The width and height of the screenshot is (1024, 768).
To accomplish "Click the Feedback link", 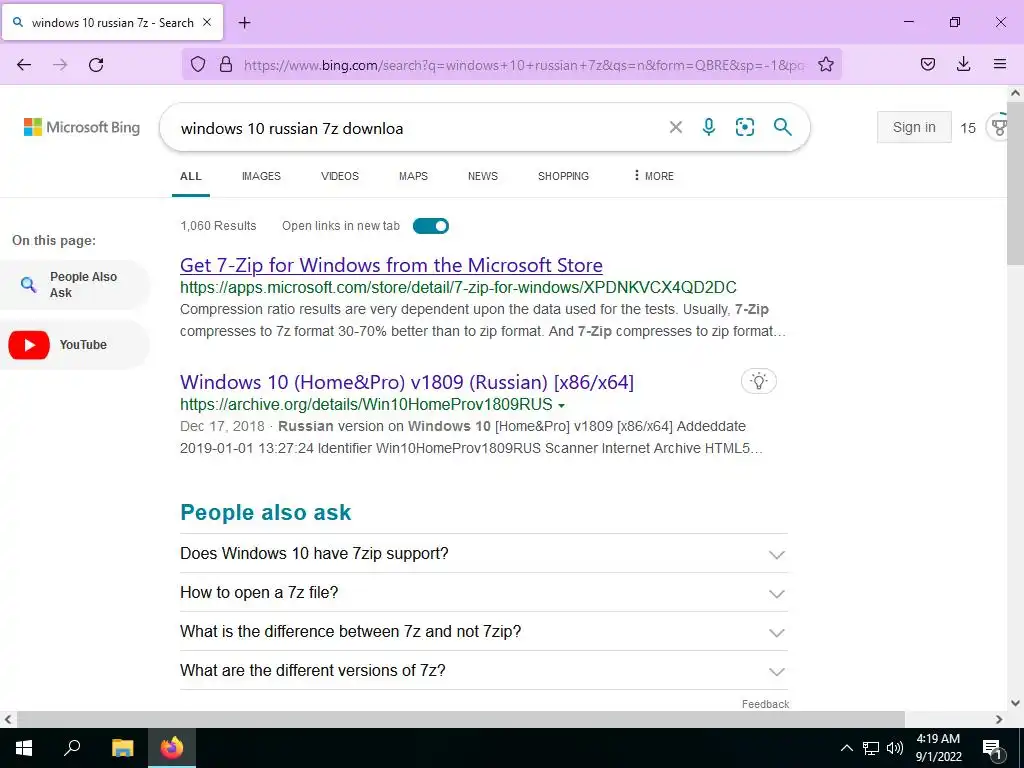I will click(x=765, y=704).
